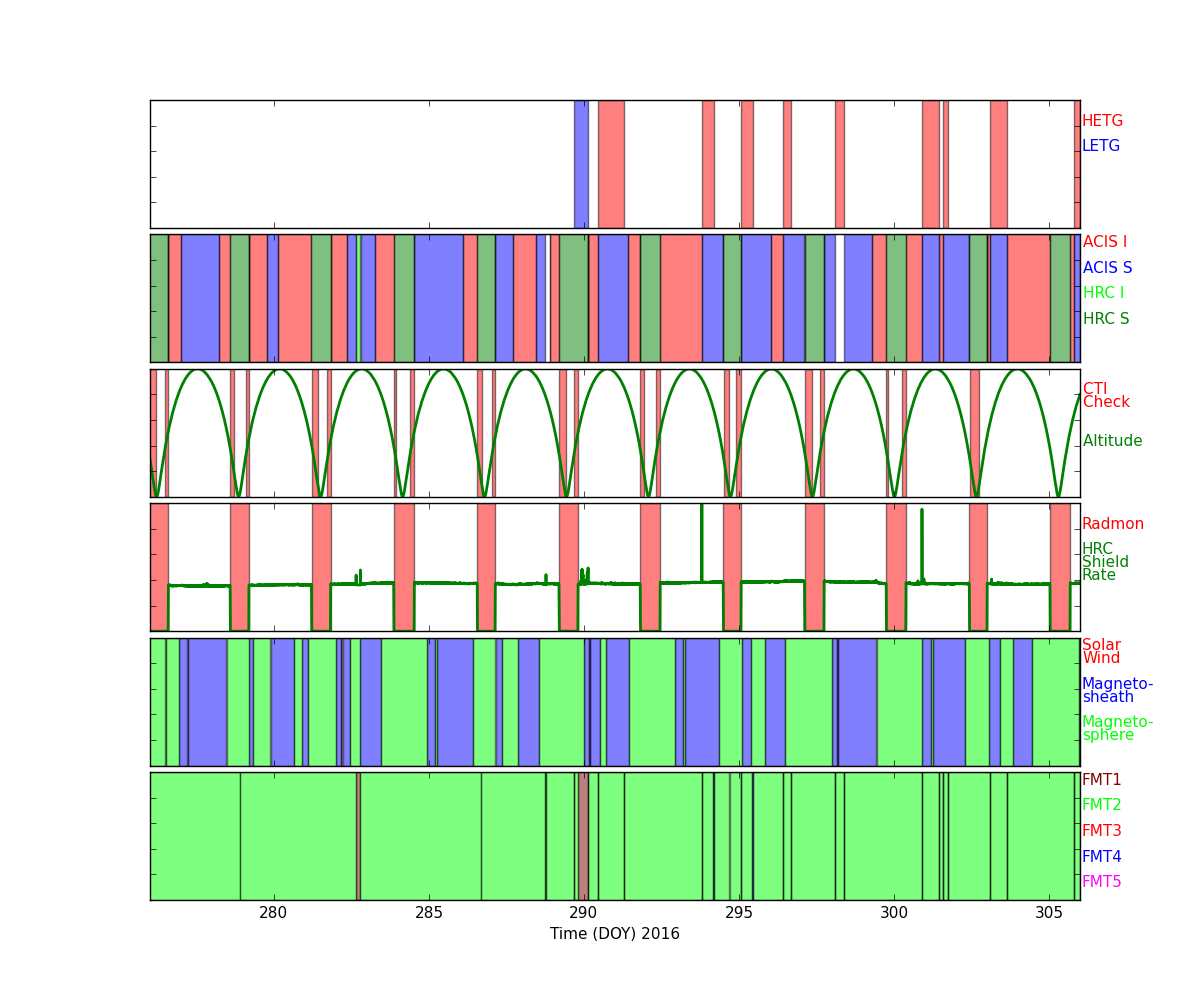Click the 290 tick on the time axis
Viewport: 1200px width, 1000px height.
(584, 913)
